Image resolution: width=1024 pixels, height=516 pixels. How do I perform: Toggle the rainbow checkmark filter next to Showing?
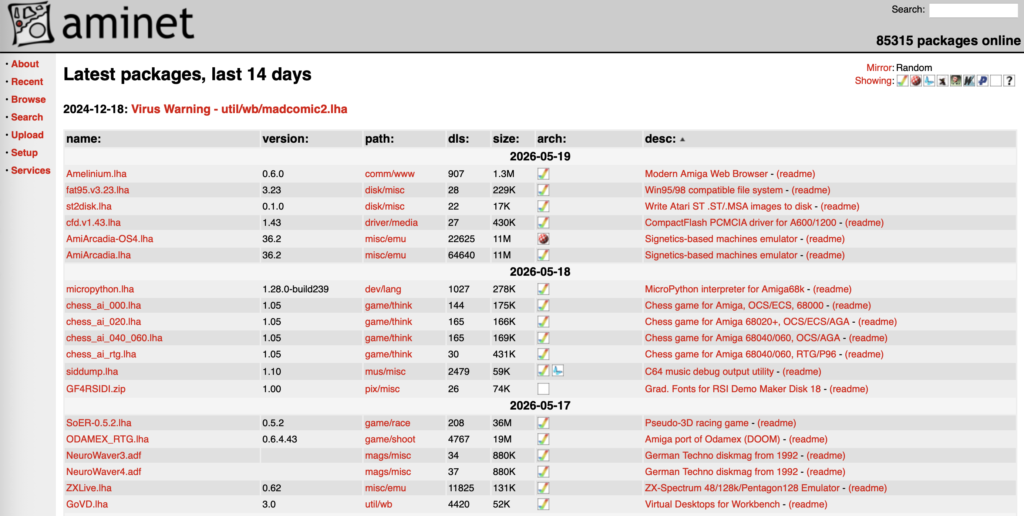pyautogui.click(x=903, y=81)
